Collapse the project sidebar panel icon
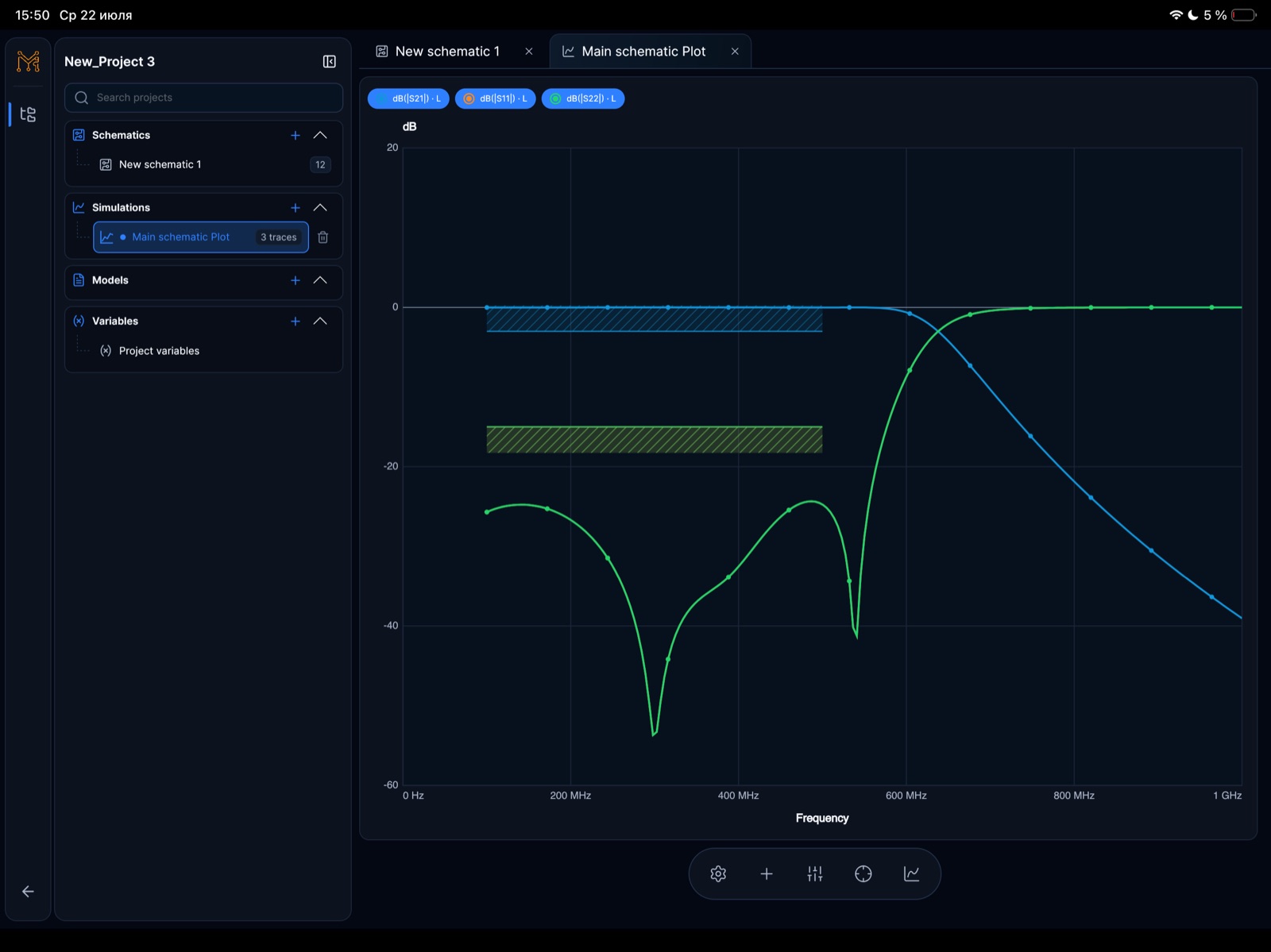This screenshot has height=952, width=1271. pos(330,62)
